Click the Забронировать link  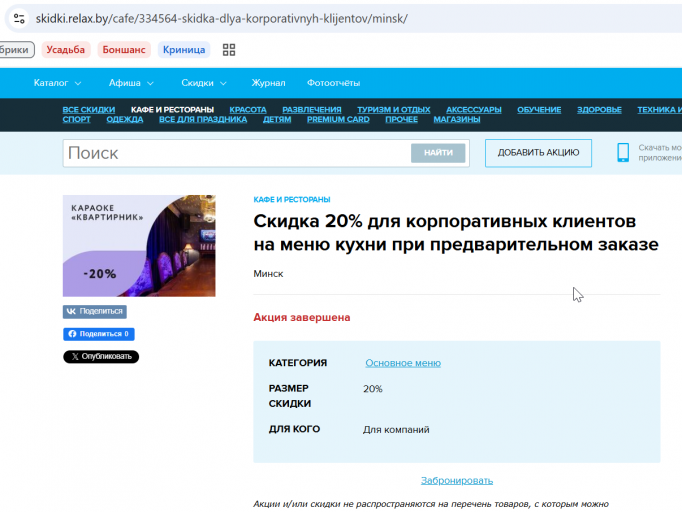click(x=457, y=481)
